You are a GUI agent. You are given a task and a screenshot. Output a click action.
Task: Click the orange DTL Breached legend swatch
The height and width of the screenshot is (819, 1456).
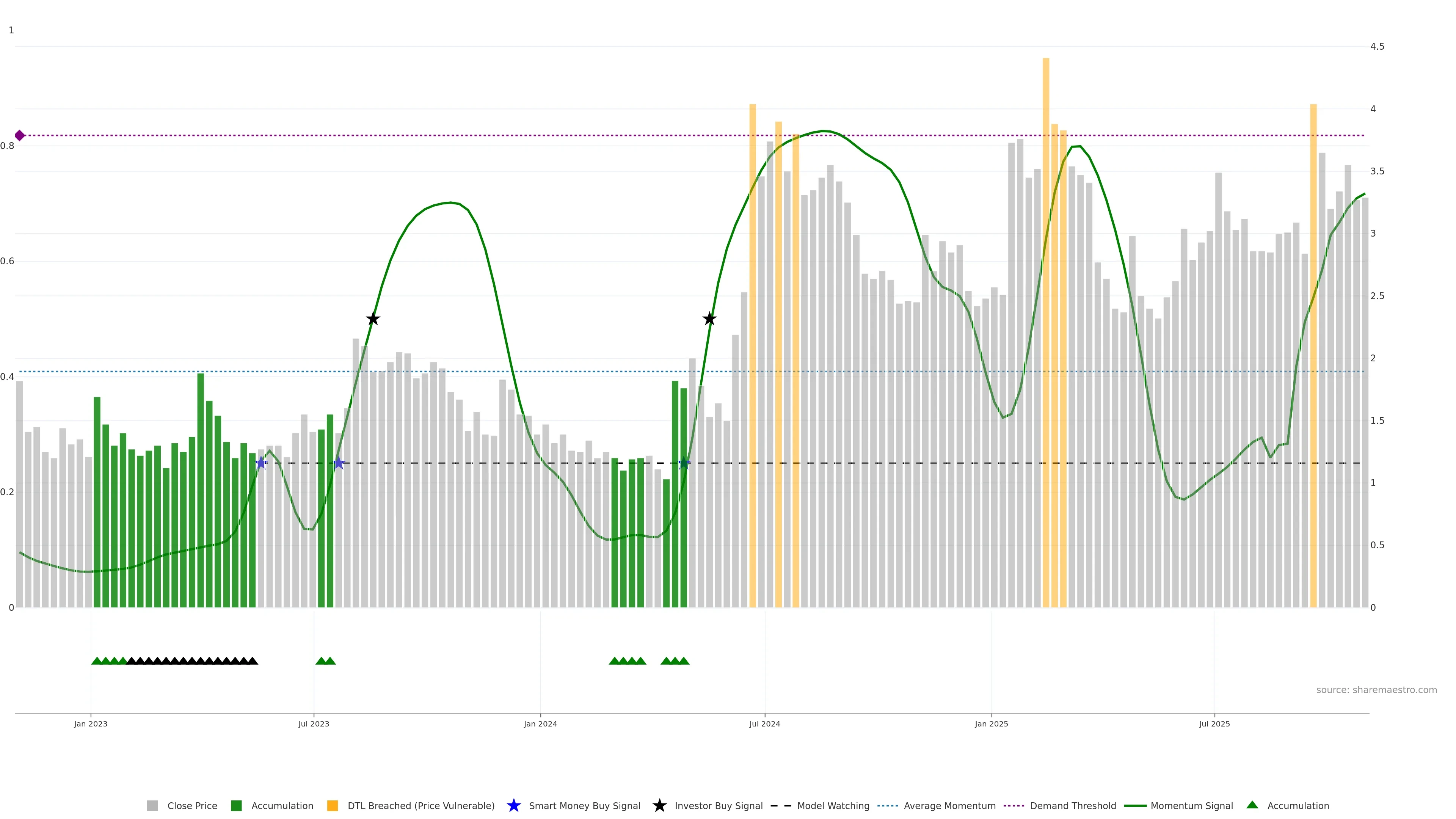(333, 805)
